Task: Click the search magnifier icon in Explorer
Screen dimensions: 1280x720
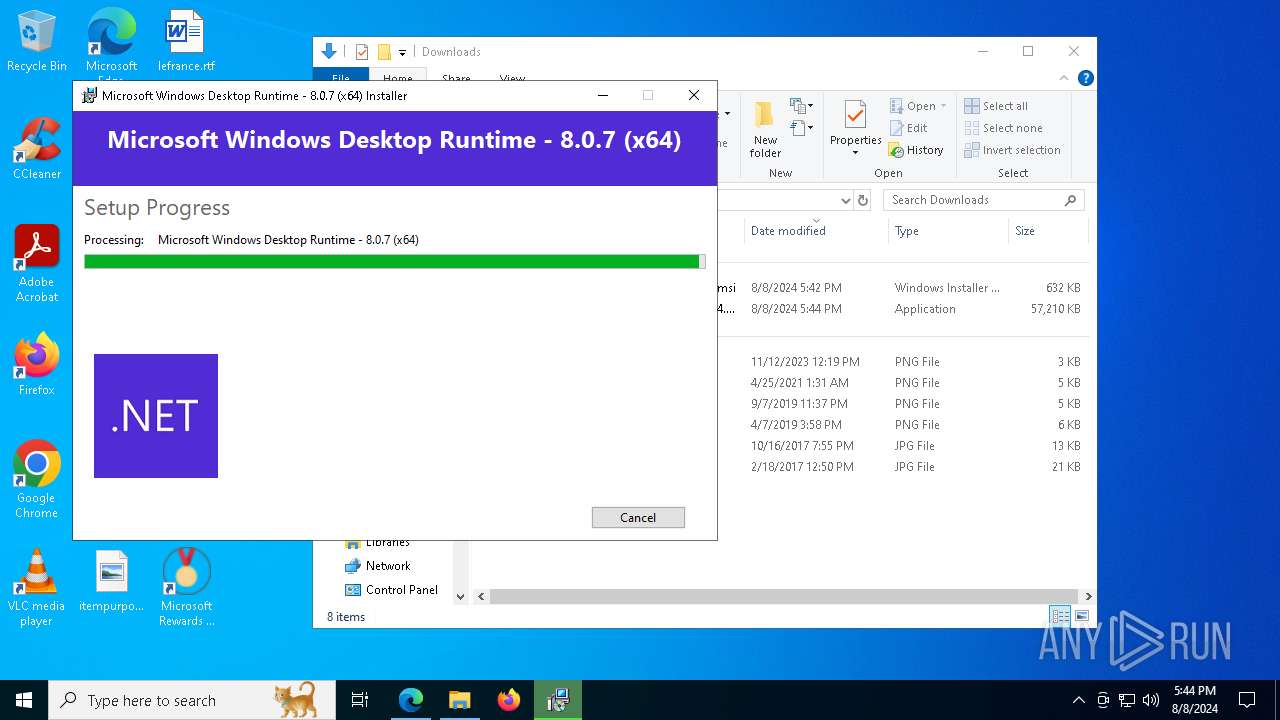Action: click(x=1070, y=200)
